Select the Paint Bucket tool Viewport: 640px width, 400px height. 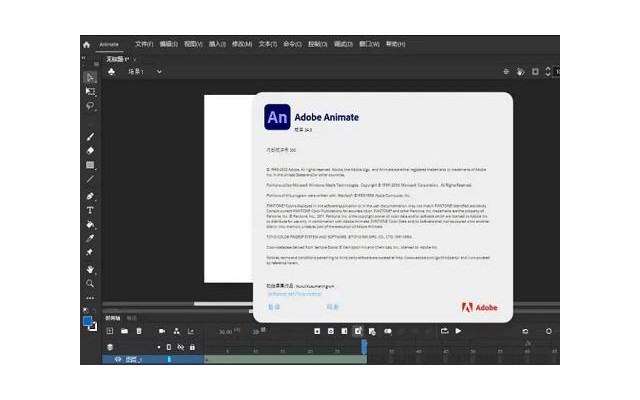90,224
